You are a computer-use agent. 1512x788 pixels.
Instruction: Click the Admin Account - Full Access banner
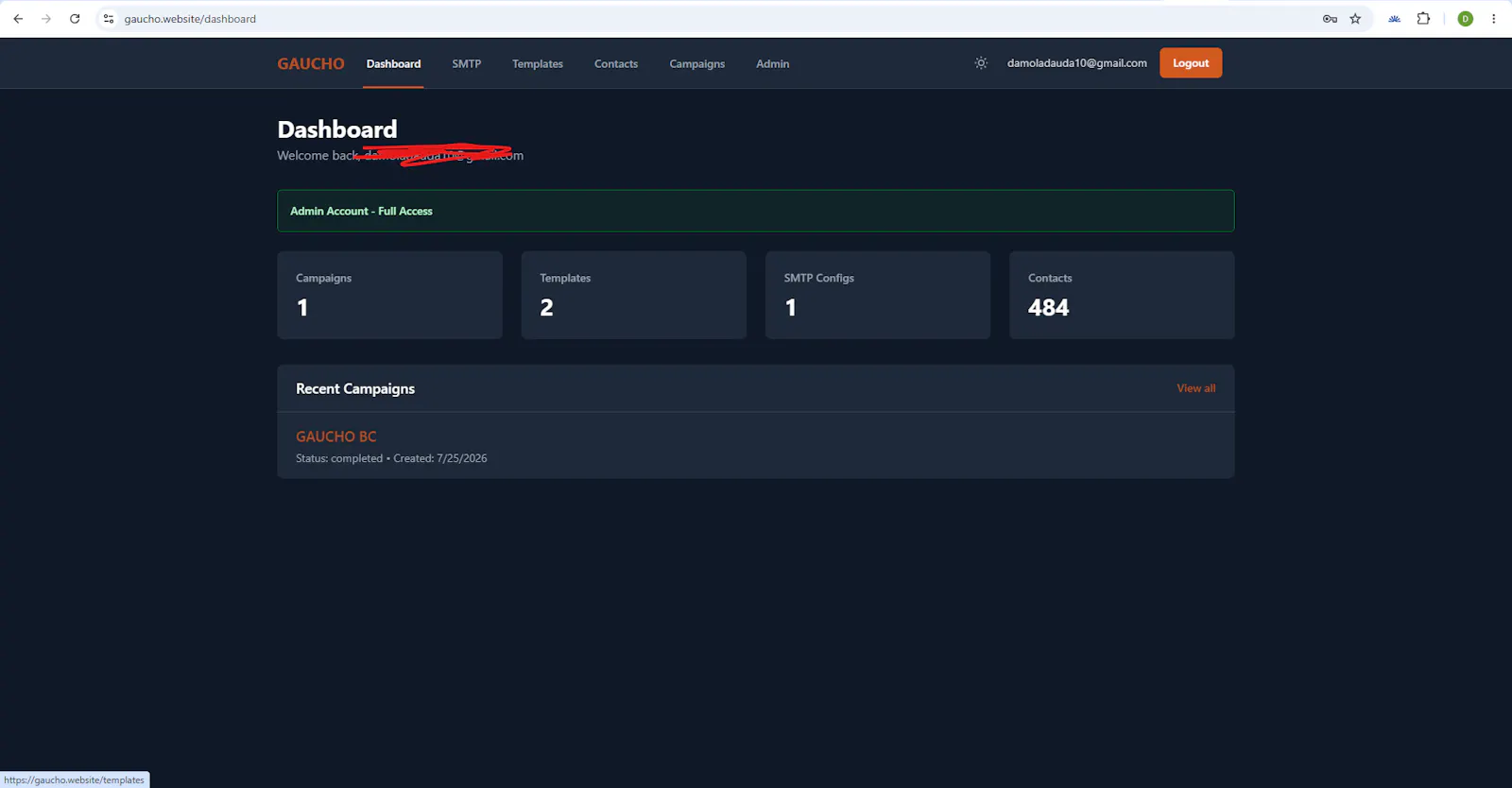[756, 211]
